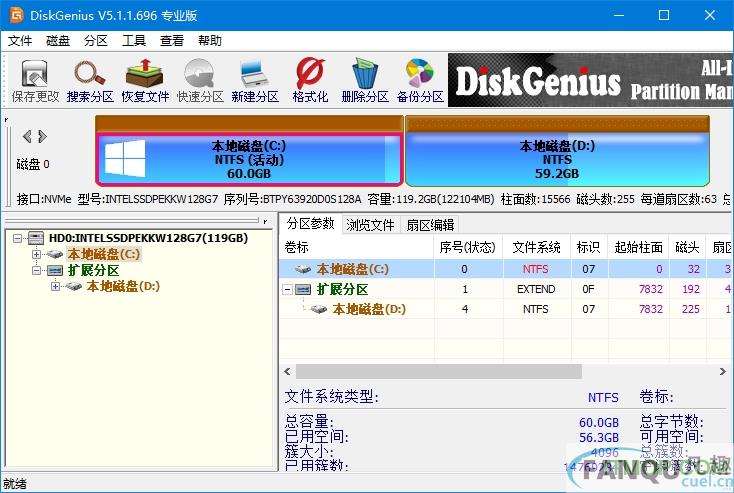Switch to the 扇区编辑 tab
This screenshot has height=493, width=734.
[x=430, y=225]
